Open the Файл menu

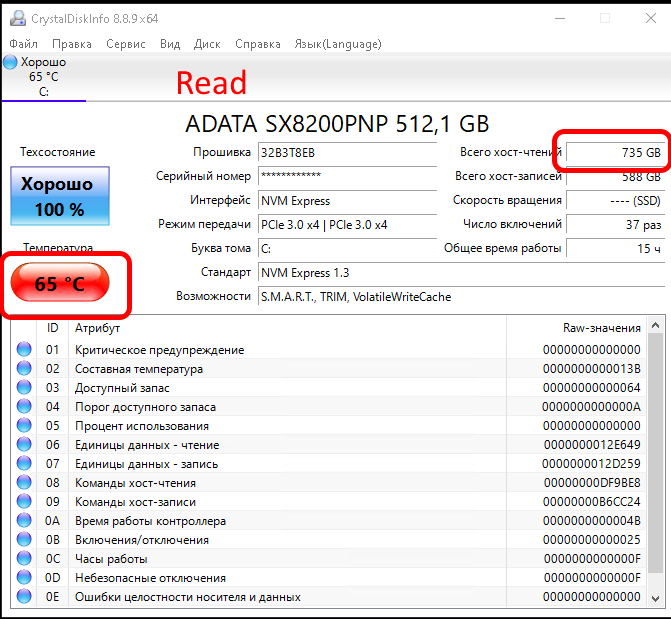click(24, 44)
